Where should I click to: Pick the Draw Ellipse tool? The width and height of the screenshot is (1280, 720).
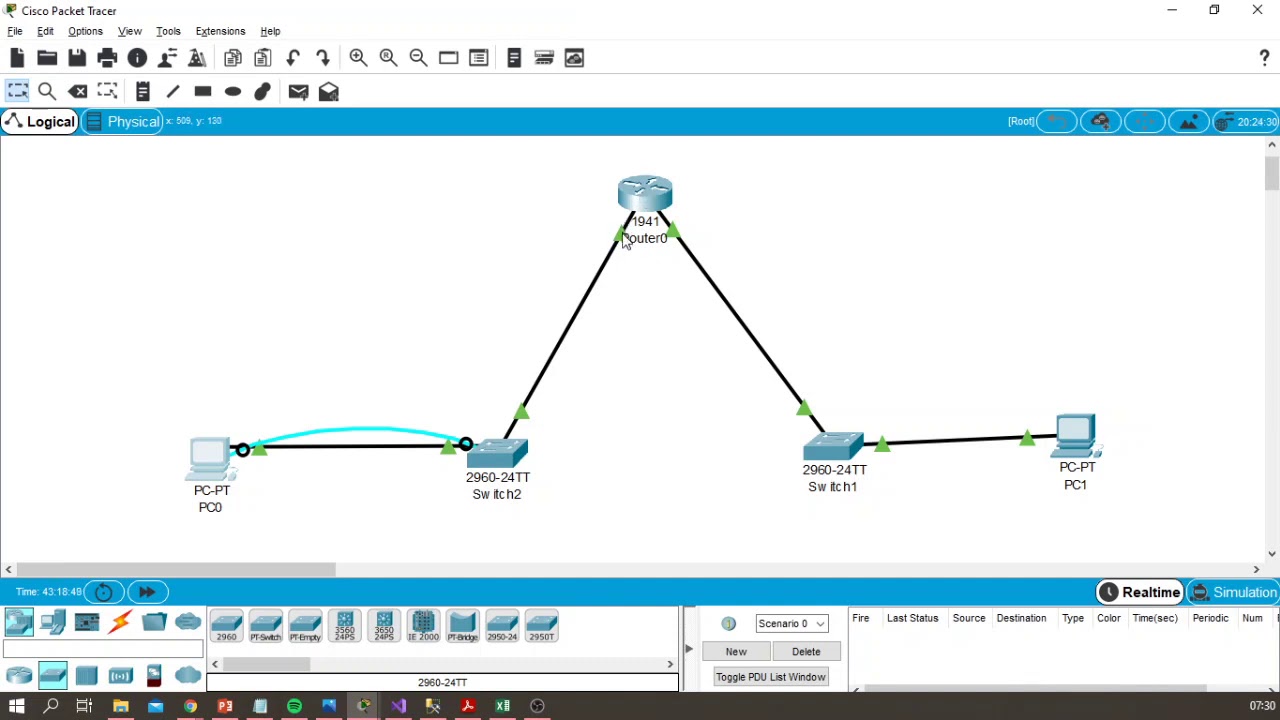(233, 92)
